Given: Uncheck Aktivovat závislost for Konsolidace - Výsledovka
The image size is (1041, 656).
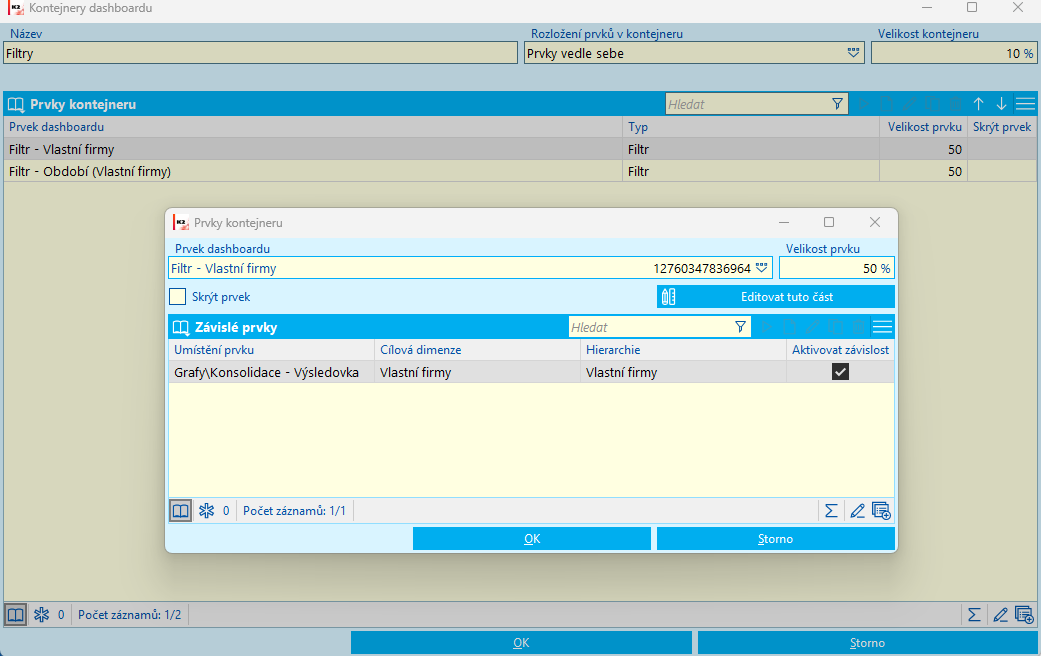Looking at the screenshot, I should (x=841, y=372).
